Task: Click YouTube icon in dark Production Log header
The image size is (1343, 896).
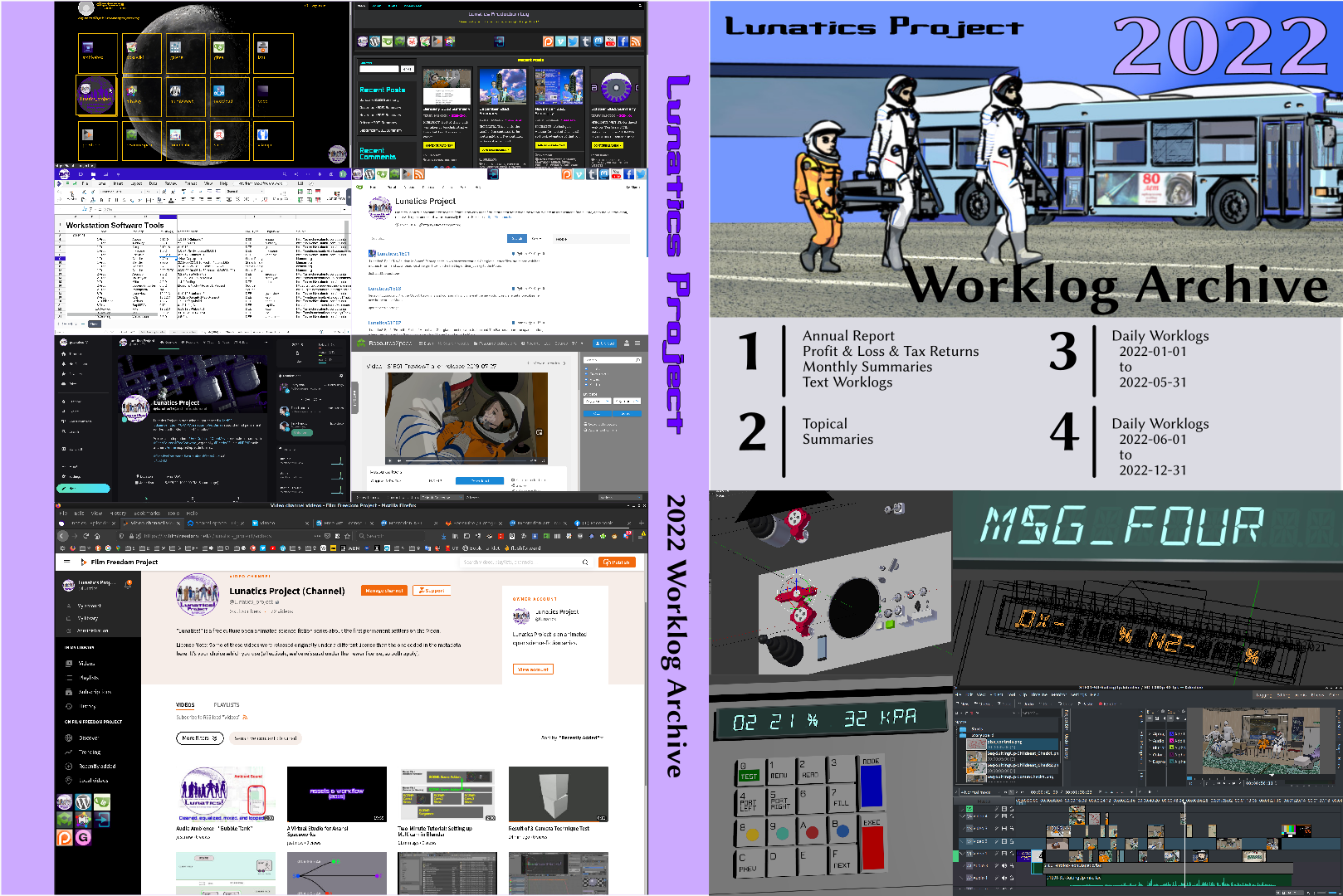Action: click(x=611, y=41)
